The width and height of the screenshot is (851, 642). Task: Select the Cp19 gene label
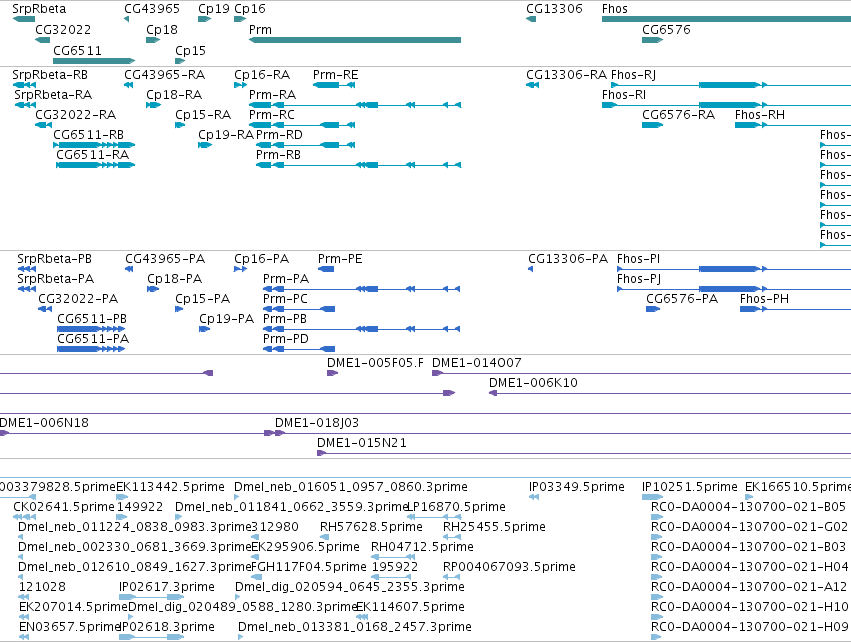[214, 9]
